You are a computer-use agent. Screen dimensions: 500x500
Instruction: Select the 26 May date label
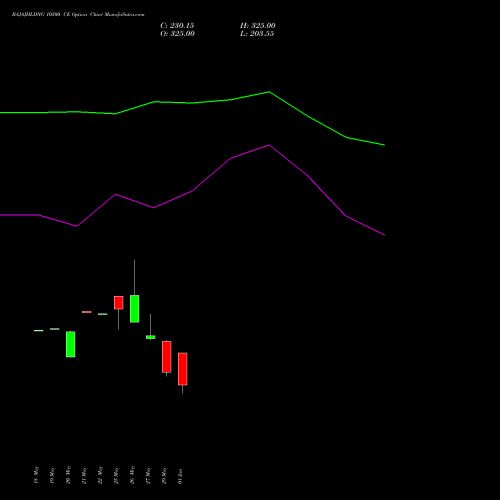[x=132, y=475]
